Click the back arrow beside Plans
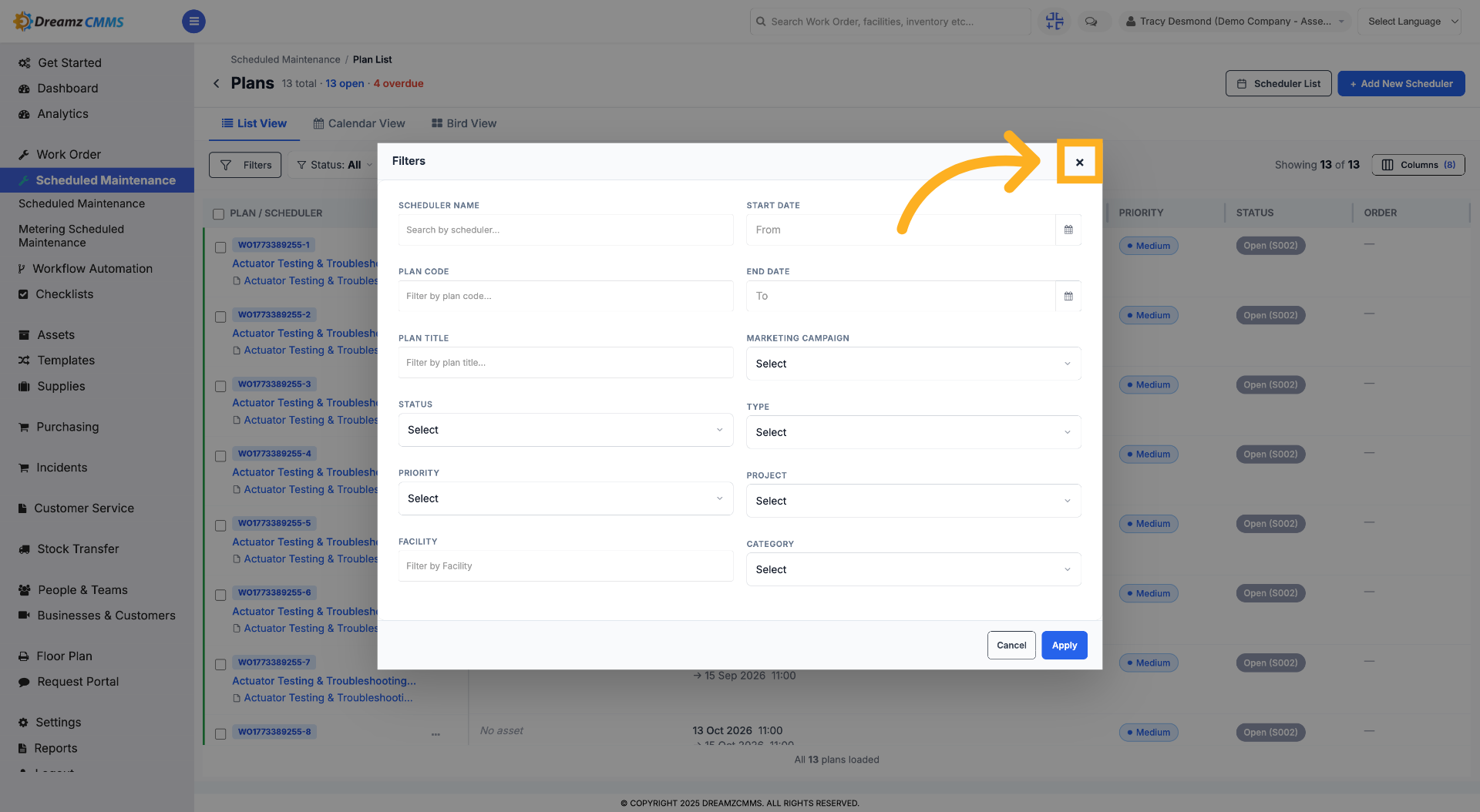The width and height of the screenshot is (1480, 812). pos(217,83)
